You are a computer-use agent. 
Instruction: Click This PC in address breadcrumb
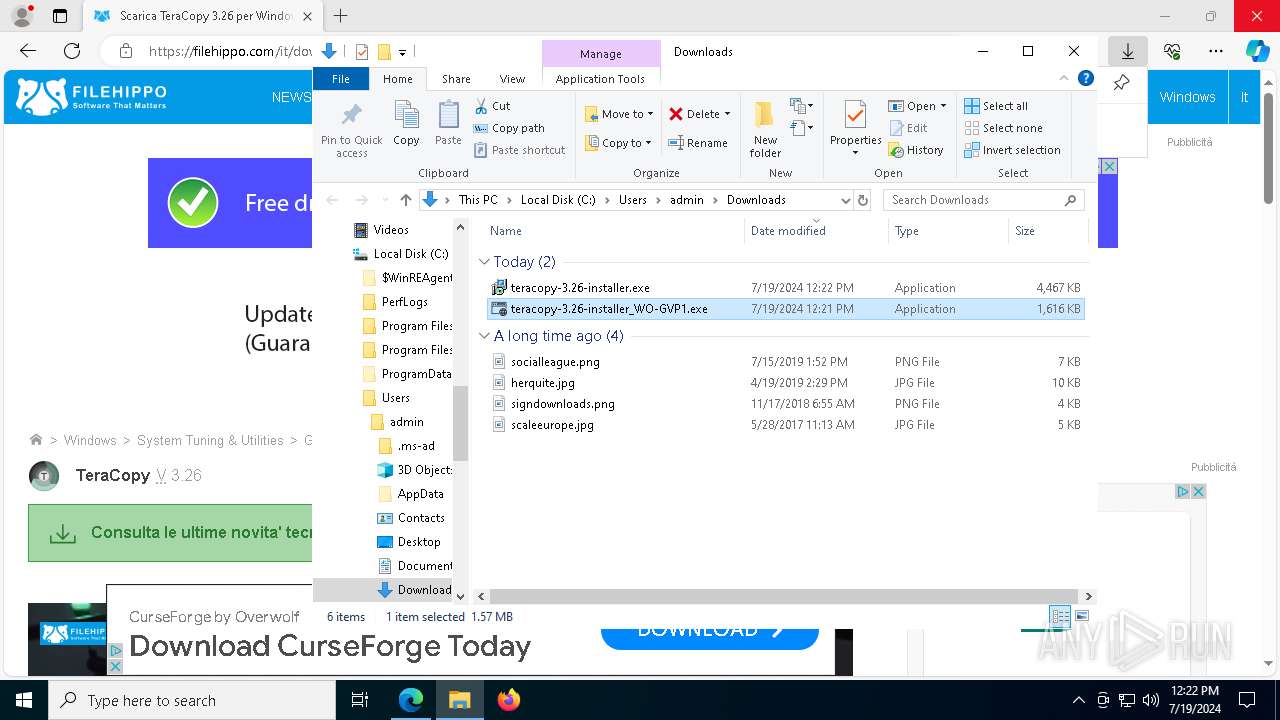pos(478,200)
